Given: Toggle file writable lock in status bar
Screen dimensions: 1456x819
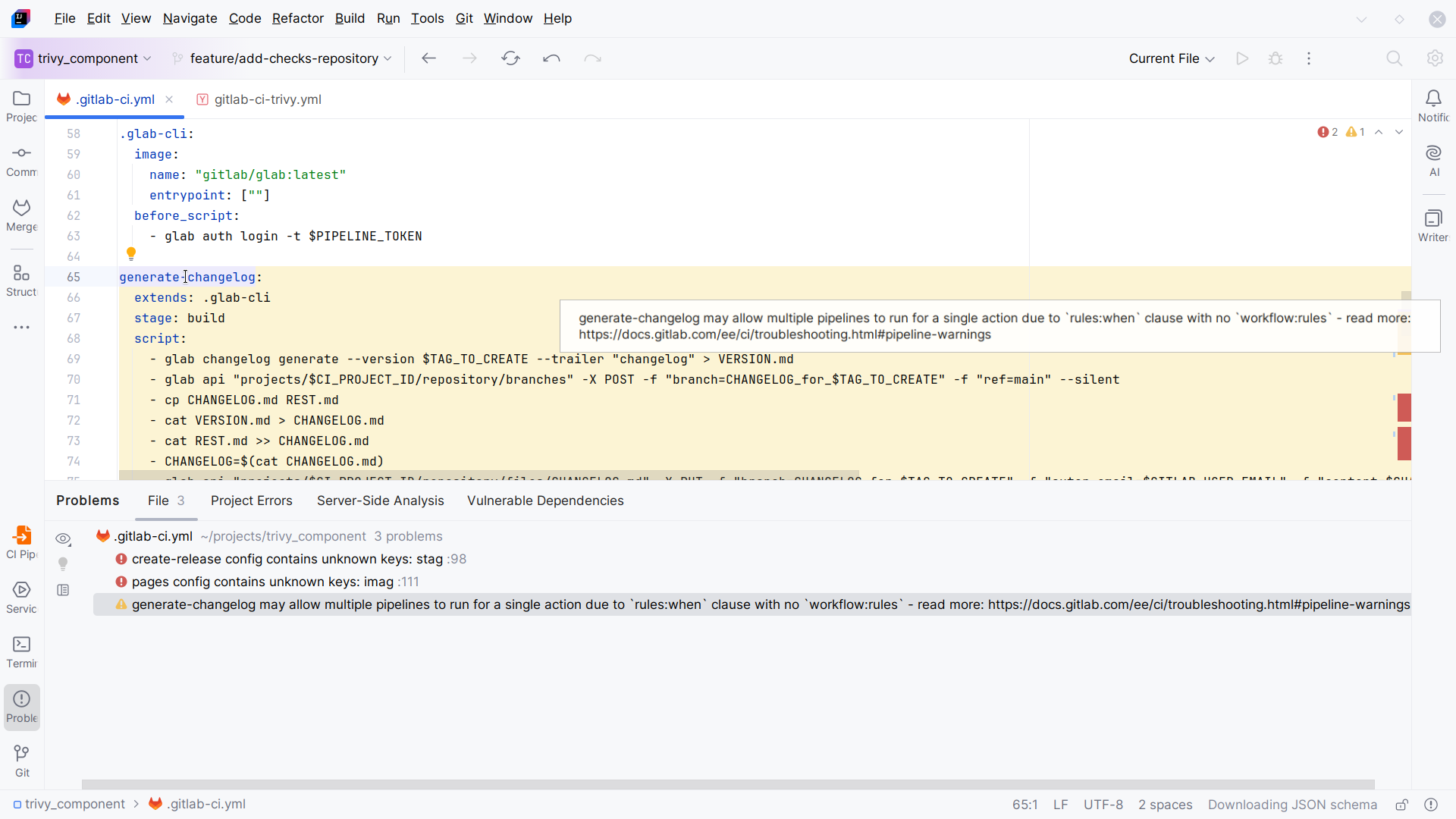Looking at the screenshot, I should pos(1402,804).
